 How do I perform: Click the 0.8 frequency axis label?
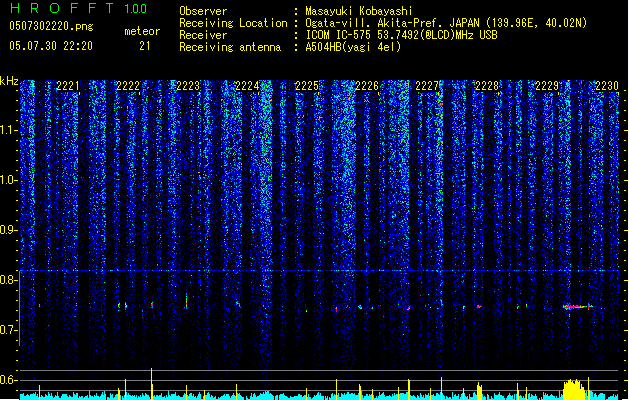[x=9, y=280]
